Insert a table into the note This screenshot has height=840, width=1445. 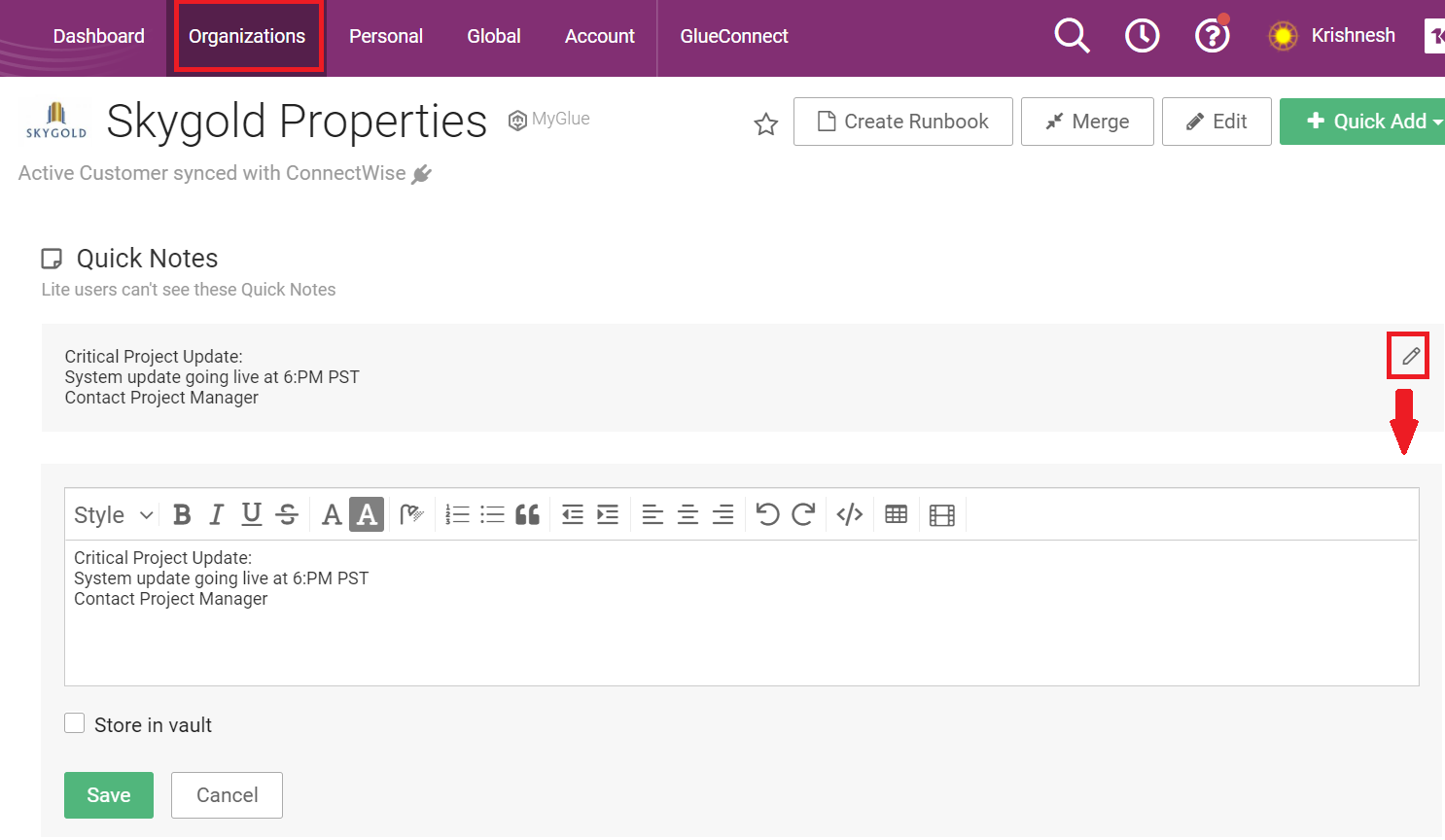coord(897,514)
